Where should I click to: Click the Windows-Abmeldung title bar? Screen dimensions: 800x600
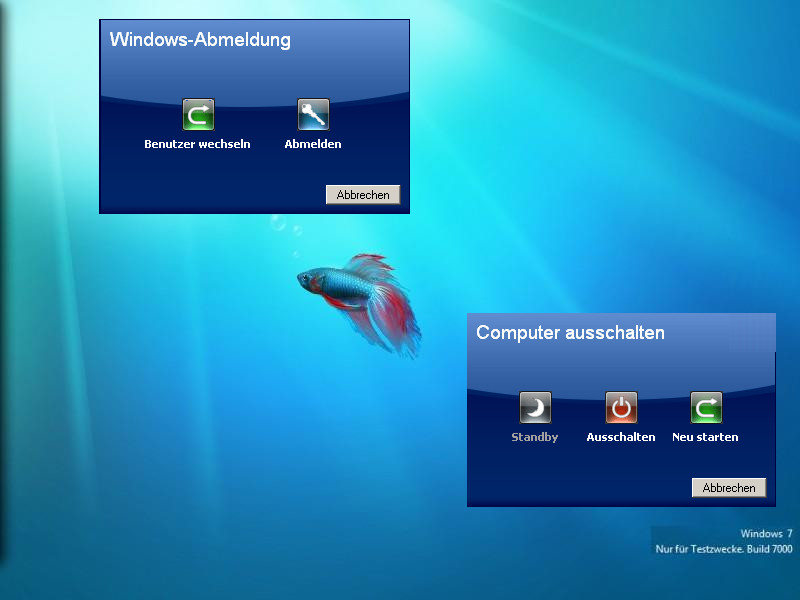(200, 40)
